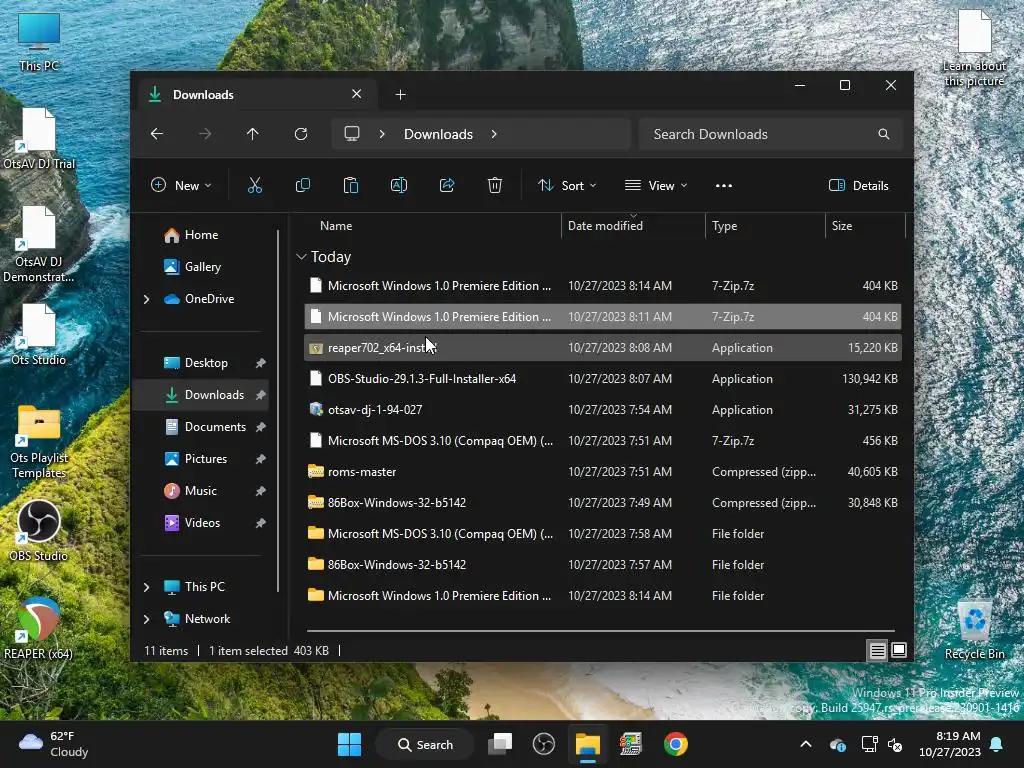Screen dimensions: 1024x768
Task: Open the clock and date on taskbar
Action: 950,744
